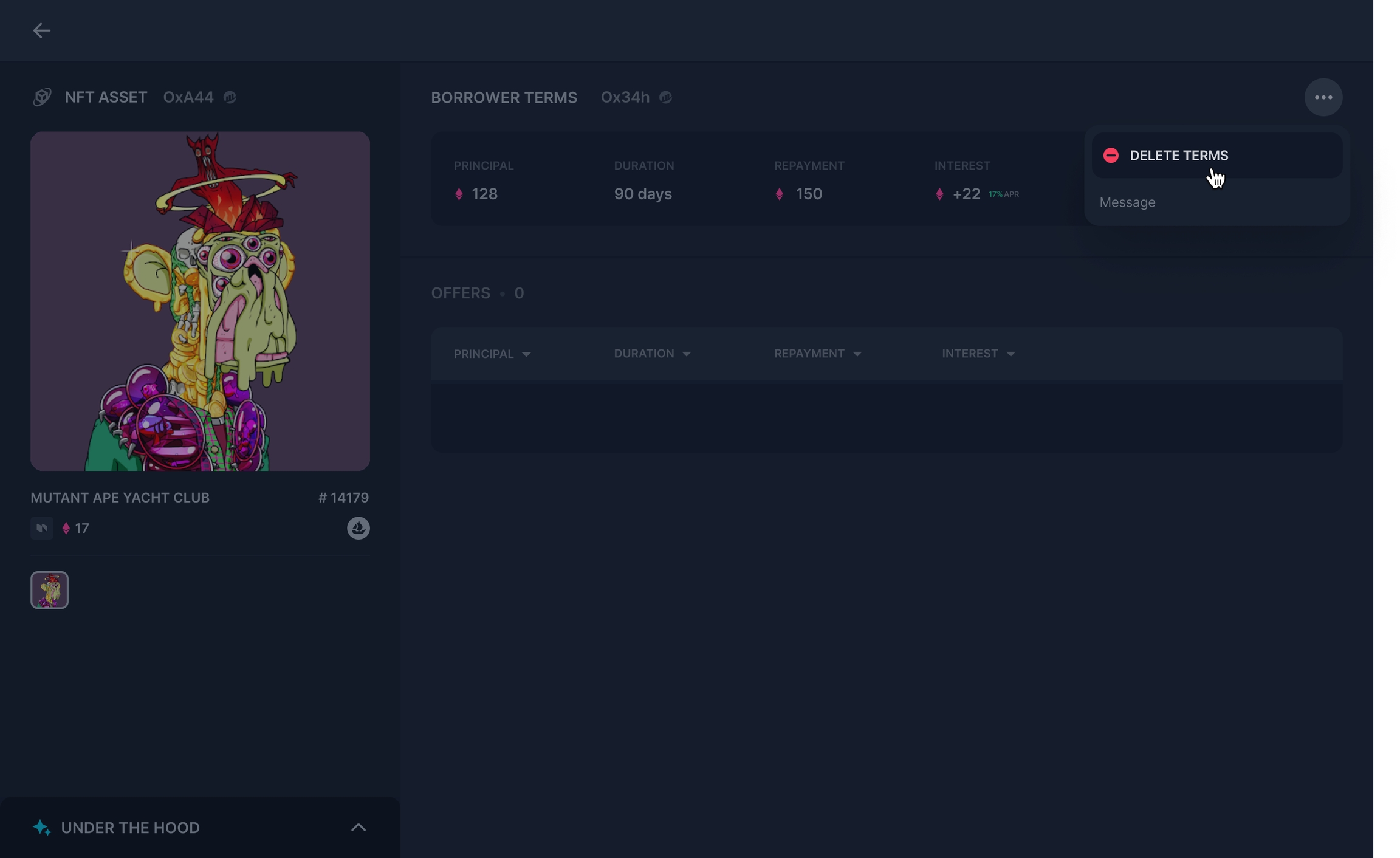The height and width of the screenshot is (858, 1400).
Task: Click the Under the Hood sparkle icon
Action: pyautogui.click(x=41, y=828)
